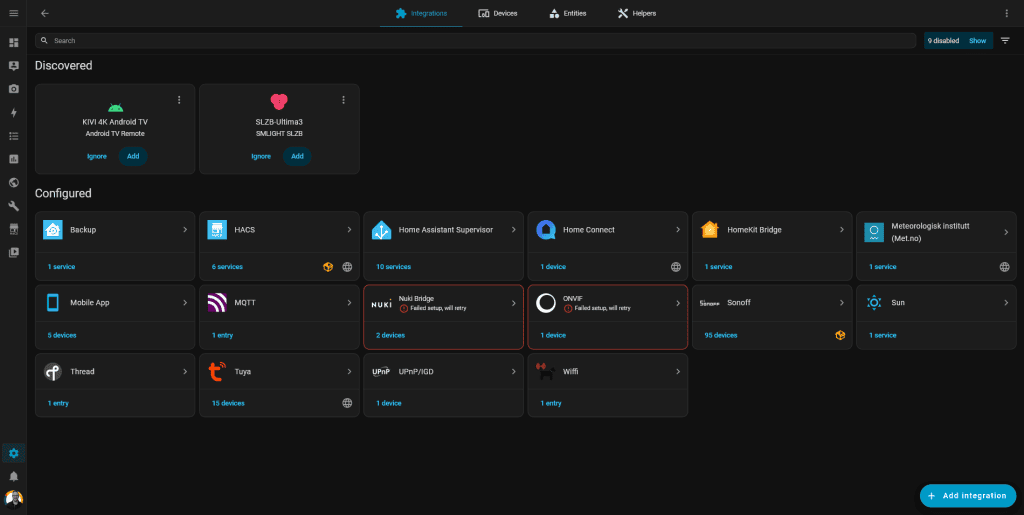Ignore the KIVI 4K Android TV discovery

pos(97,156)
